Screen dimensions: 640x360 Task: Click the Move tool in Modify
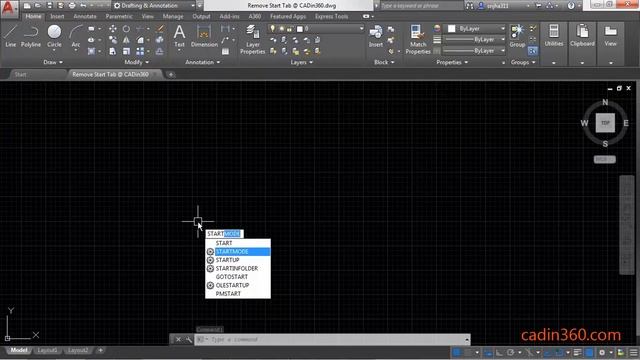(113, 29)
